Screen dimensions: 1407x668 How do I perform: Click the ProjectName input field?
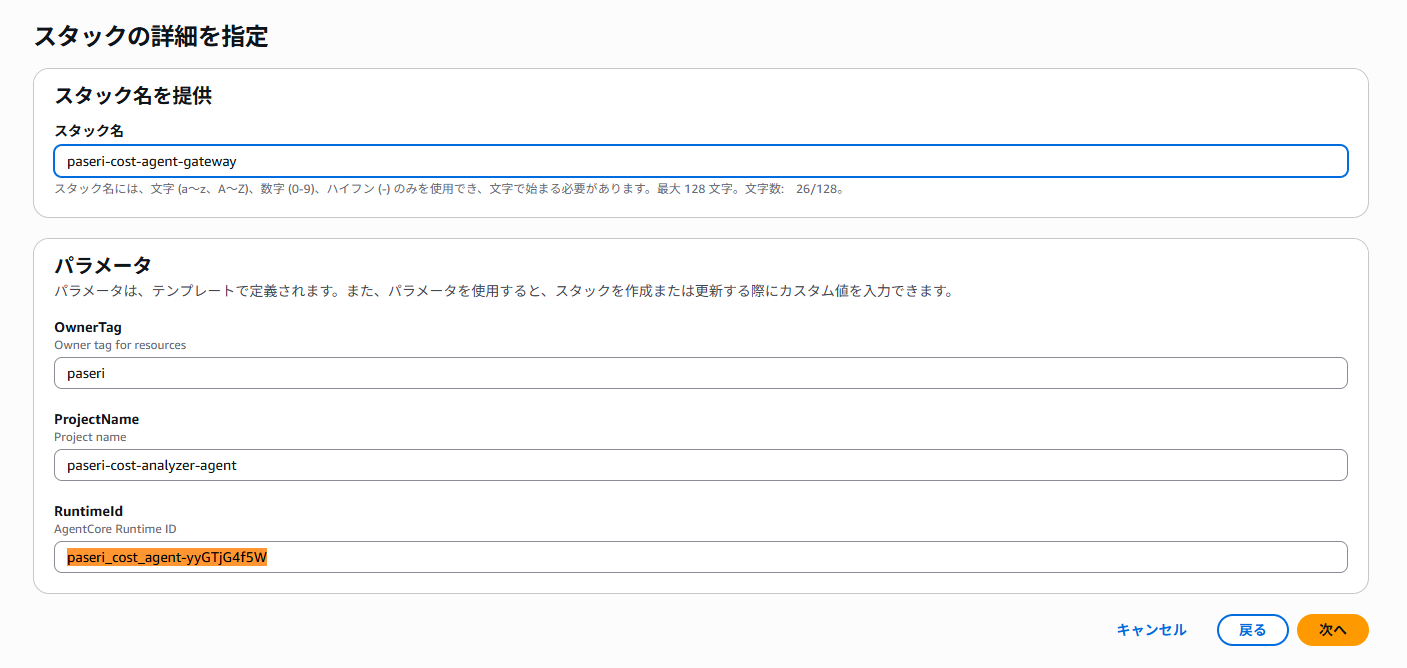pyautogui.click(x=700, y=465)
